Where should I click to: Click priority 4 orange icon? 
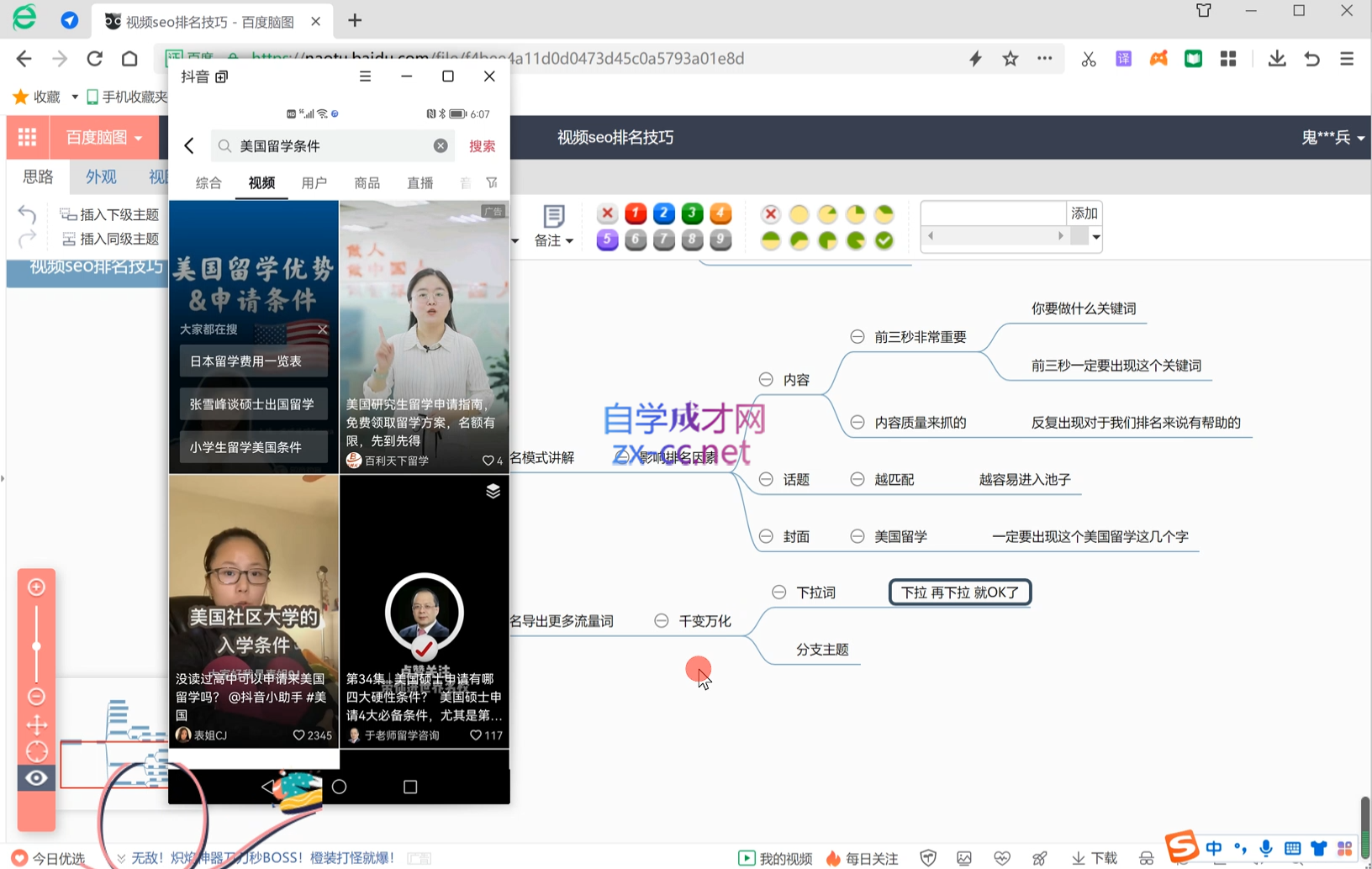point(720,213)
